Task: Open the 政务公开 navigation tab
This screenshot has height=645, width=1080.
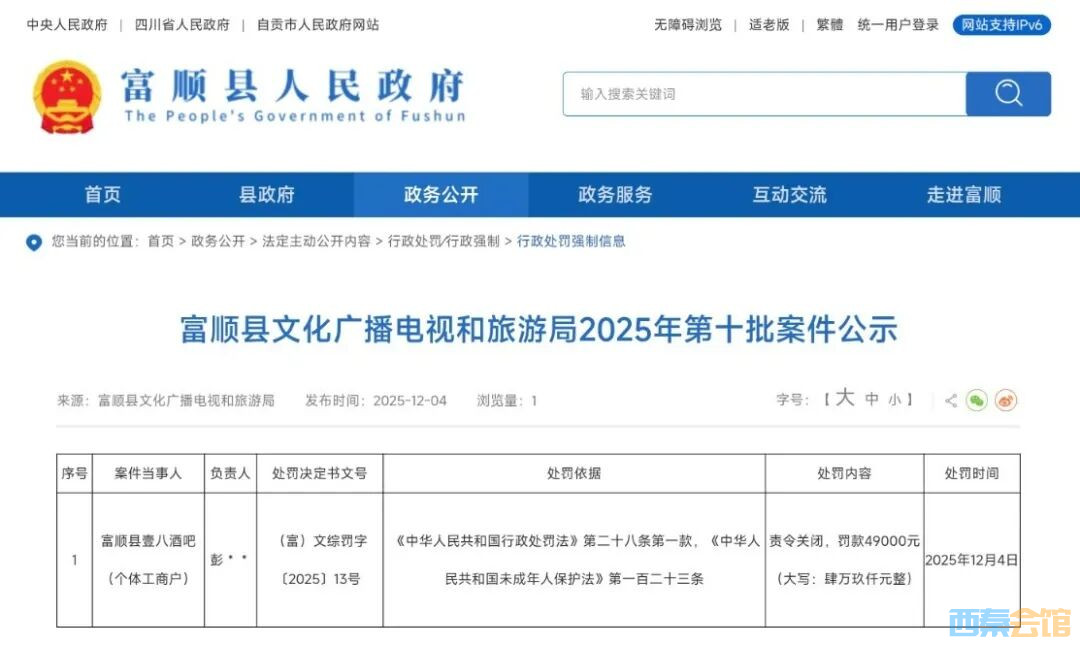Action: click(x=441, y=195)
